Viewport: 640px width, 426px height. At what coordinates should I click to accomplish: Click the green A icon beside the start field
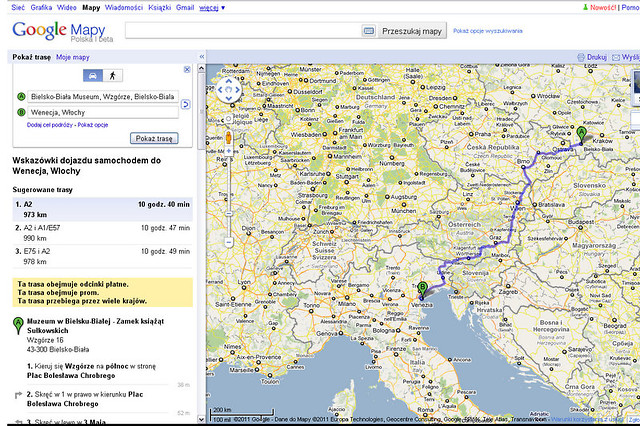click(21, 97)
